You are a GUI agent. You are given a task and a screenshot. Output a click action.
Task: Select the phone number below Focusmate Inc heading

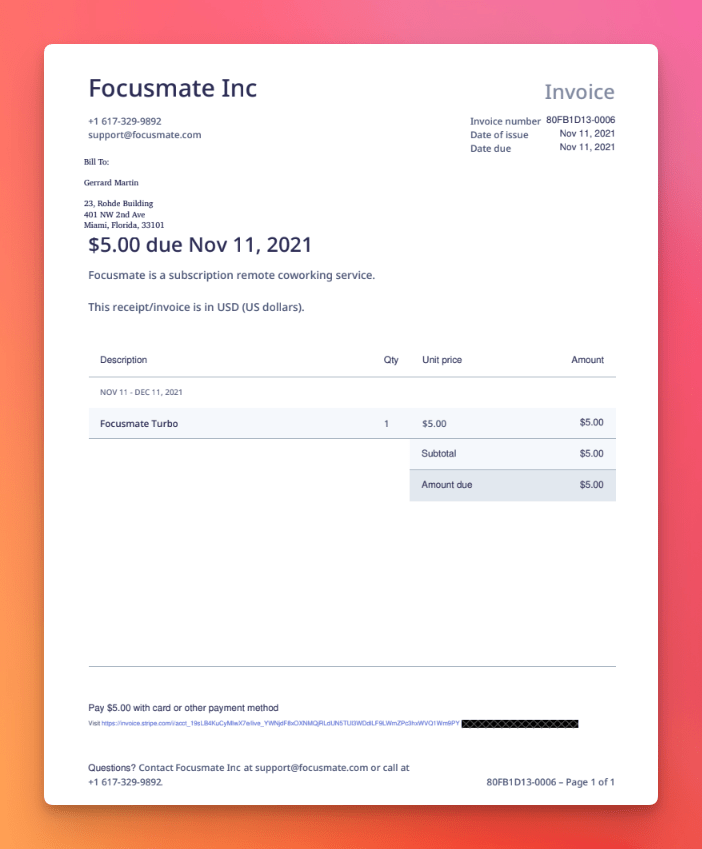click(125, 121)
